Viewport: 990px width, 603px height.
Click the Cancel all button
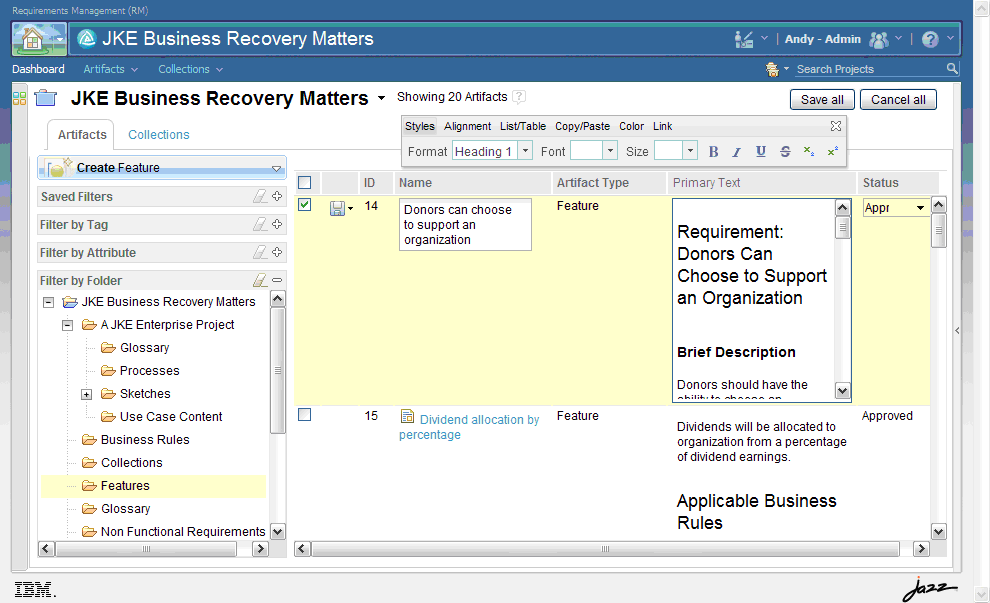pos(898,100)
